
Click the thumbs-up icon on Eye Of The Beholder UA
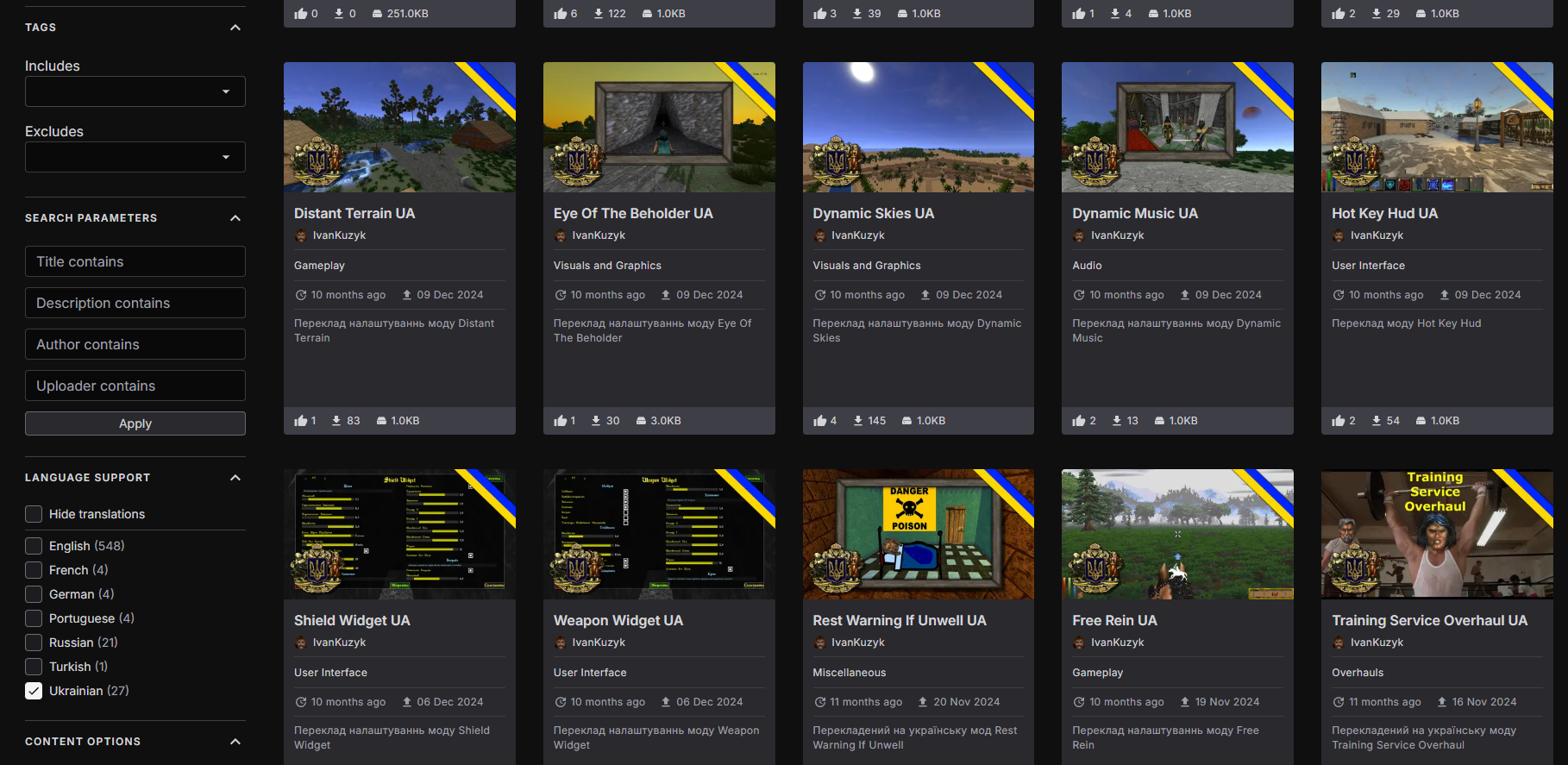click(x=560, y=421)
